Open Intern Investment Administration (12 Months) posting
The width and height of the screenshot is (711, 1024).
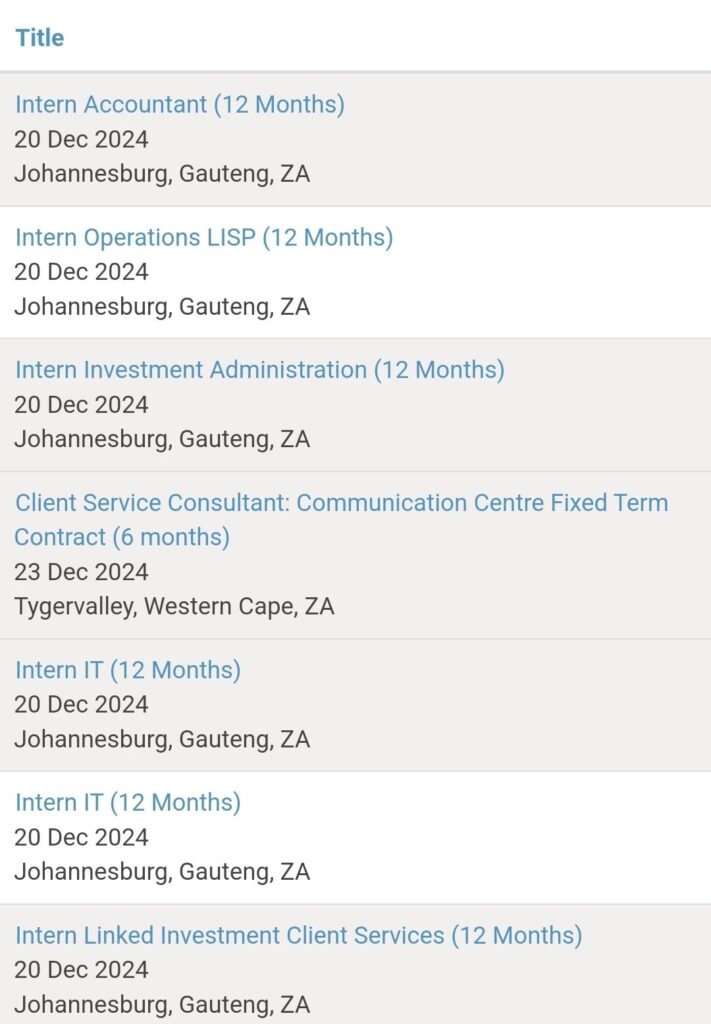pyautogui.click(x=259, y=370)
